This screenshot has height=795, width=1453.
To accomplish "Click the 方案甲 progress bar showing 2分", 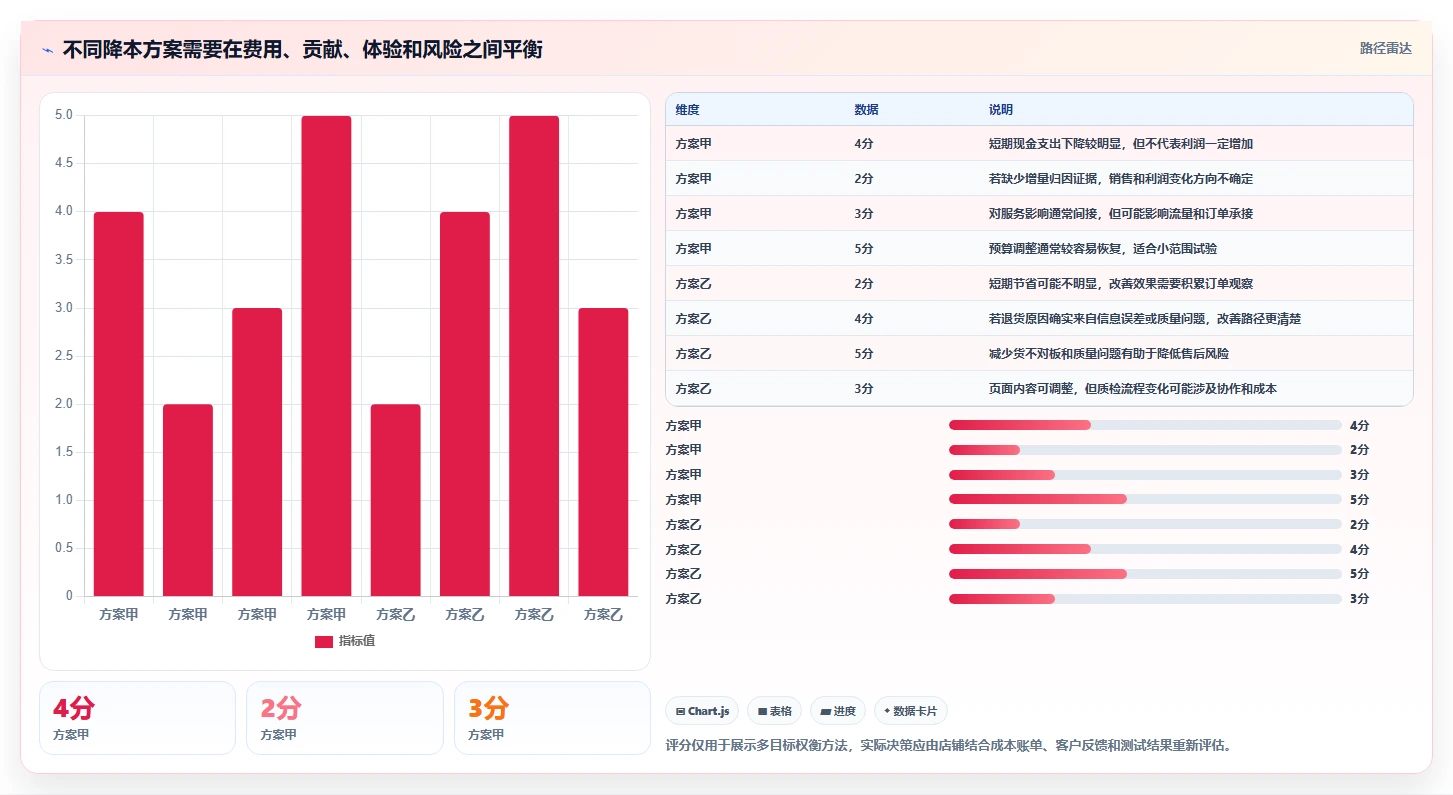I will point(1145,450).
